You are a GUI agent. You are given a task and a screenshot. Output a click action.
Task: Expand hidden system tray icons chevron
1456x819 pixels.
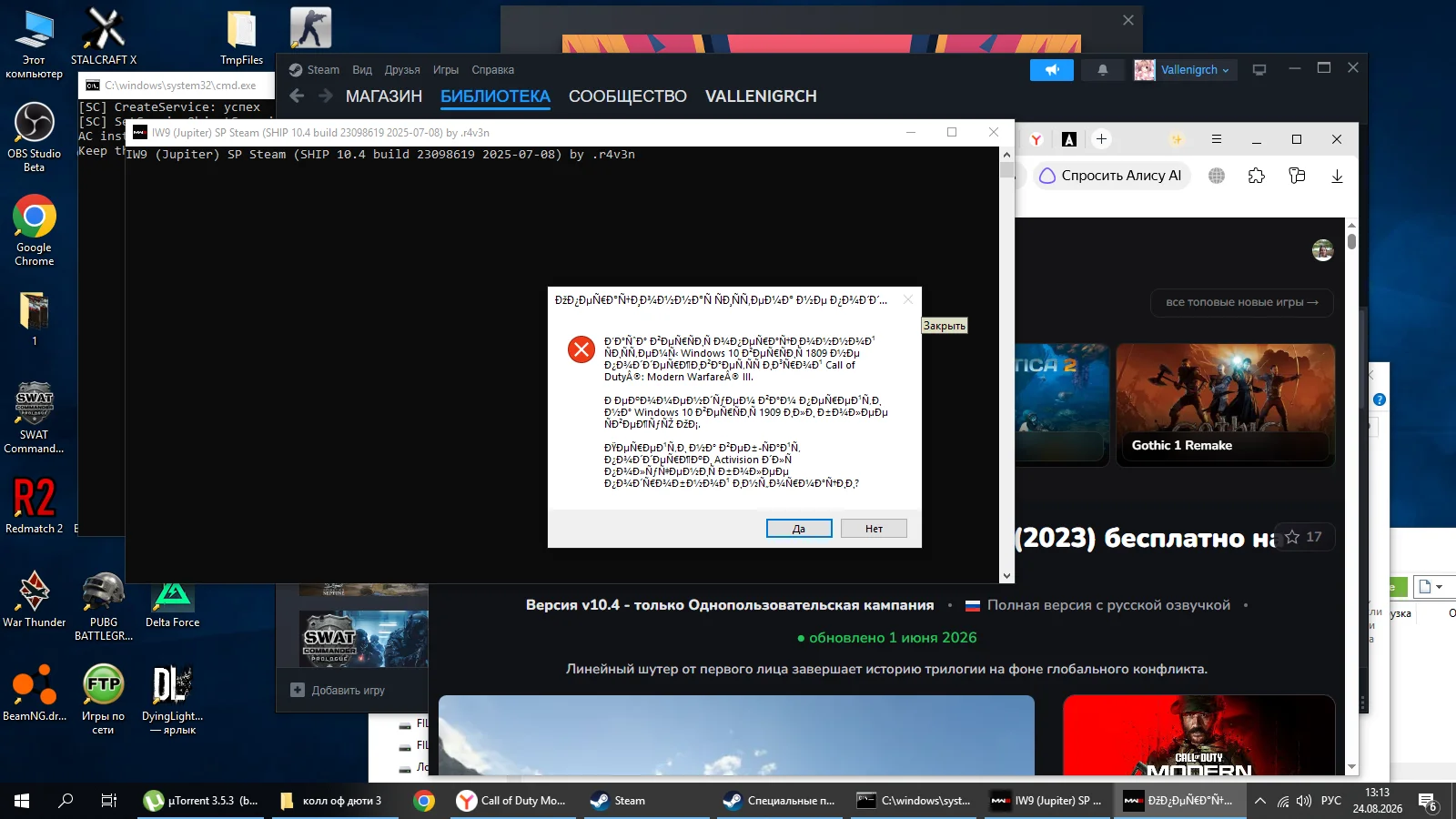point(1260,801)
